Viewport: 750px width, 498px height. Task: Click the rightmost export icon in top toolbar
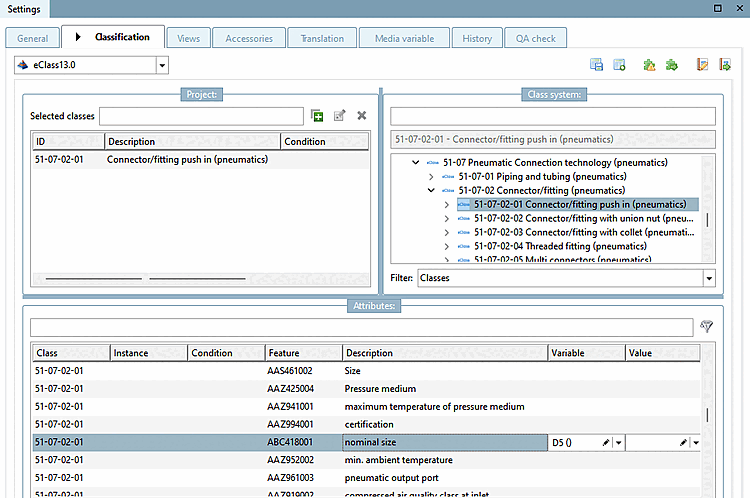click(x=725, y=65)
